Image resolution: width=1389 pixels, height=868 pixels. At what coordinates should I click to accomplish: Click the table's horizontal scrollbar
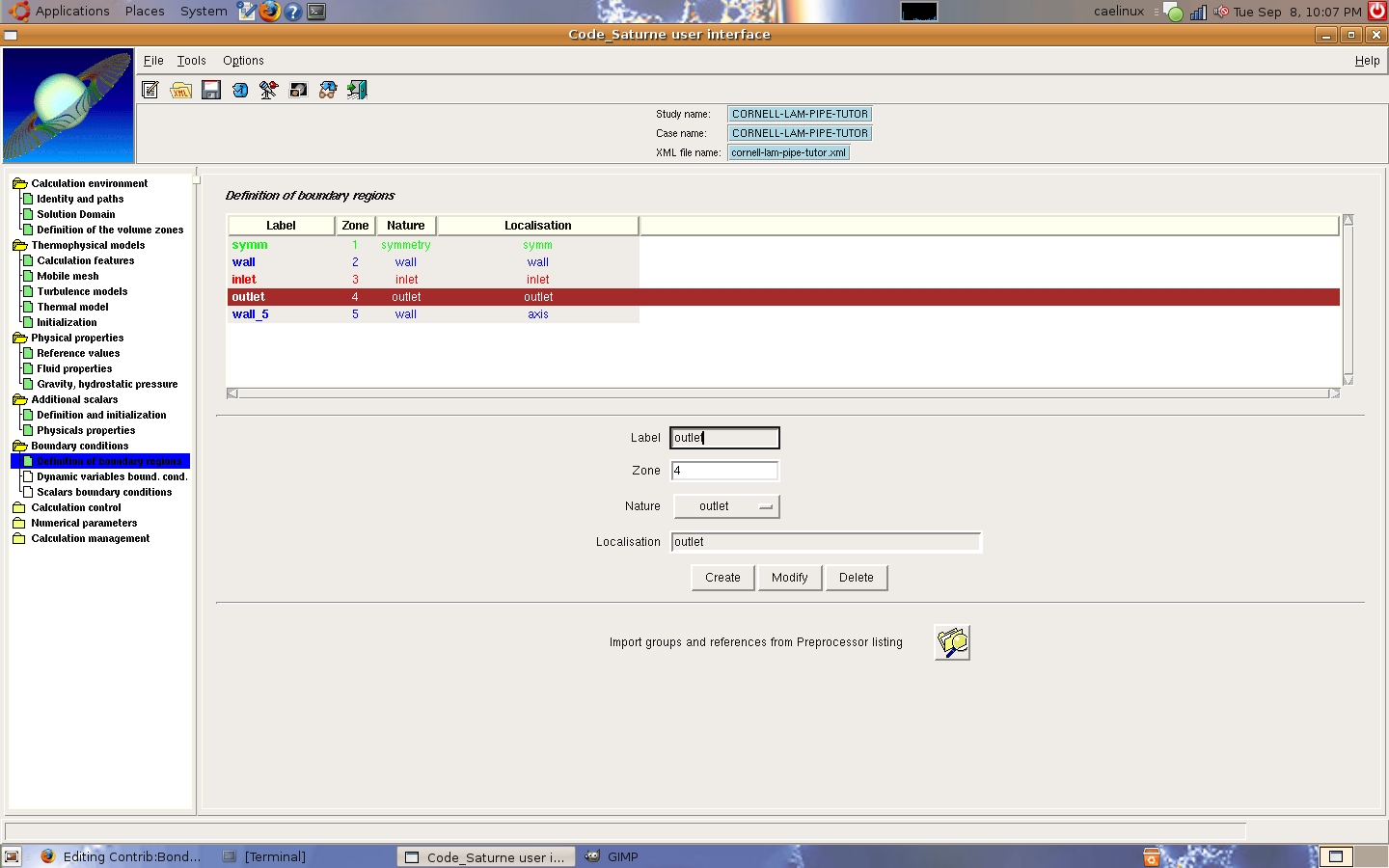783,393
